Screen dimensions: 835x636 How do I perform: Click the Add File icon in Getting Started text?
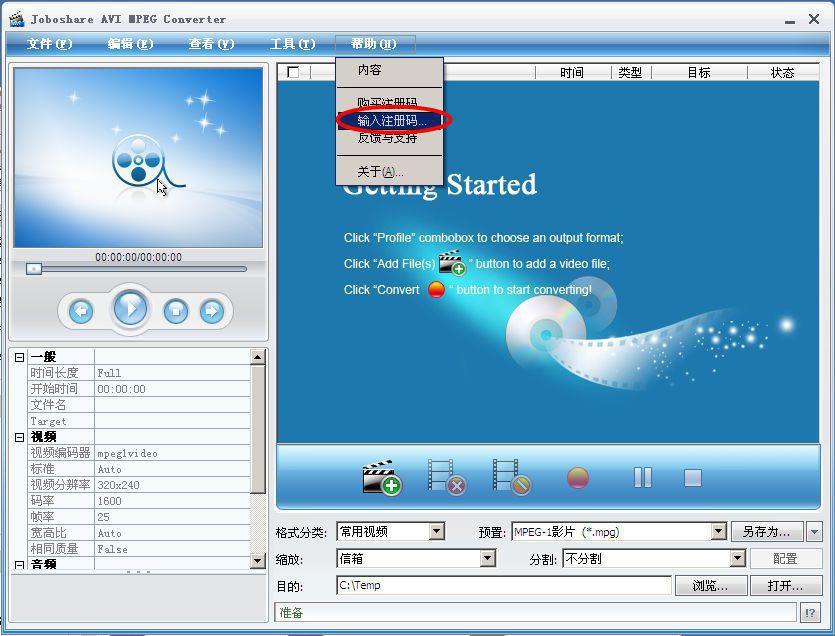[x=452, y=263]
